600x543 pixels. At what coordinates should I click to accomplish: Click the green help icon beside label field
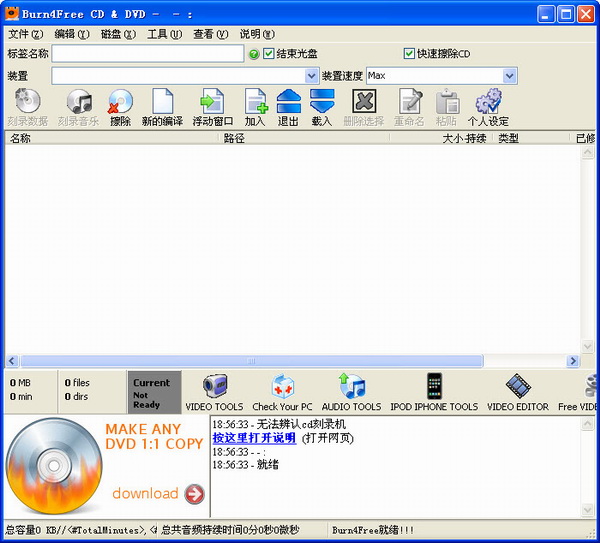[254, 54]
